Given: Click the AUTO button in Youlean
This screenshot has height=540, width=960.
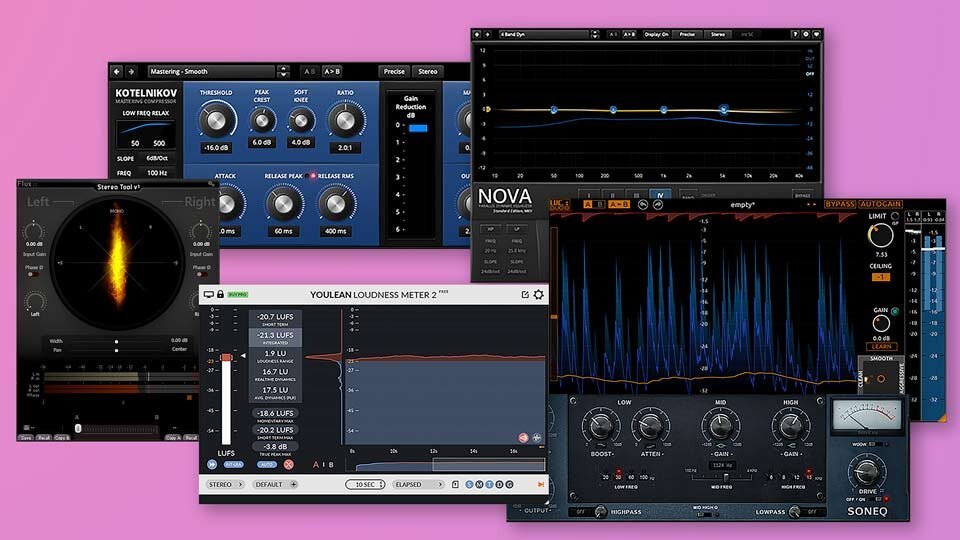Looking at the screenshot, I should pyautogui.click(x=266, y=465).
